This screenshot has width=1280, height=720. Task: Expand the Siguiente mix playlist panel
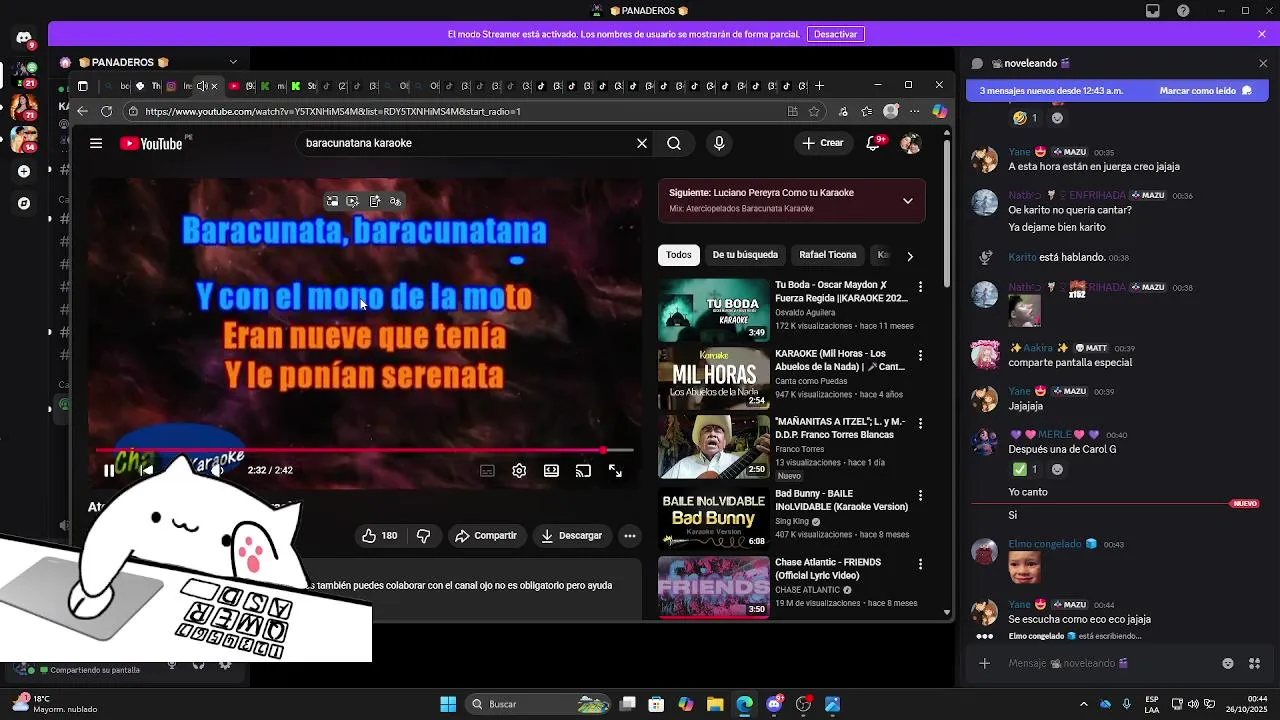tap(907, 200)
